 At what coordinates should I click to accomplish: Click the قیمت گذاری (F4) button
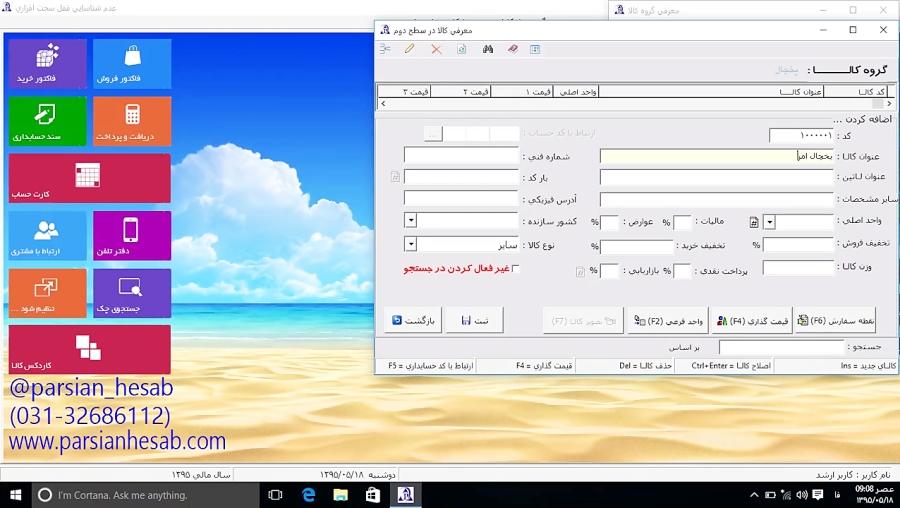[x=751, y=320]
